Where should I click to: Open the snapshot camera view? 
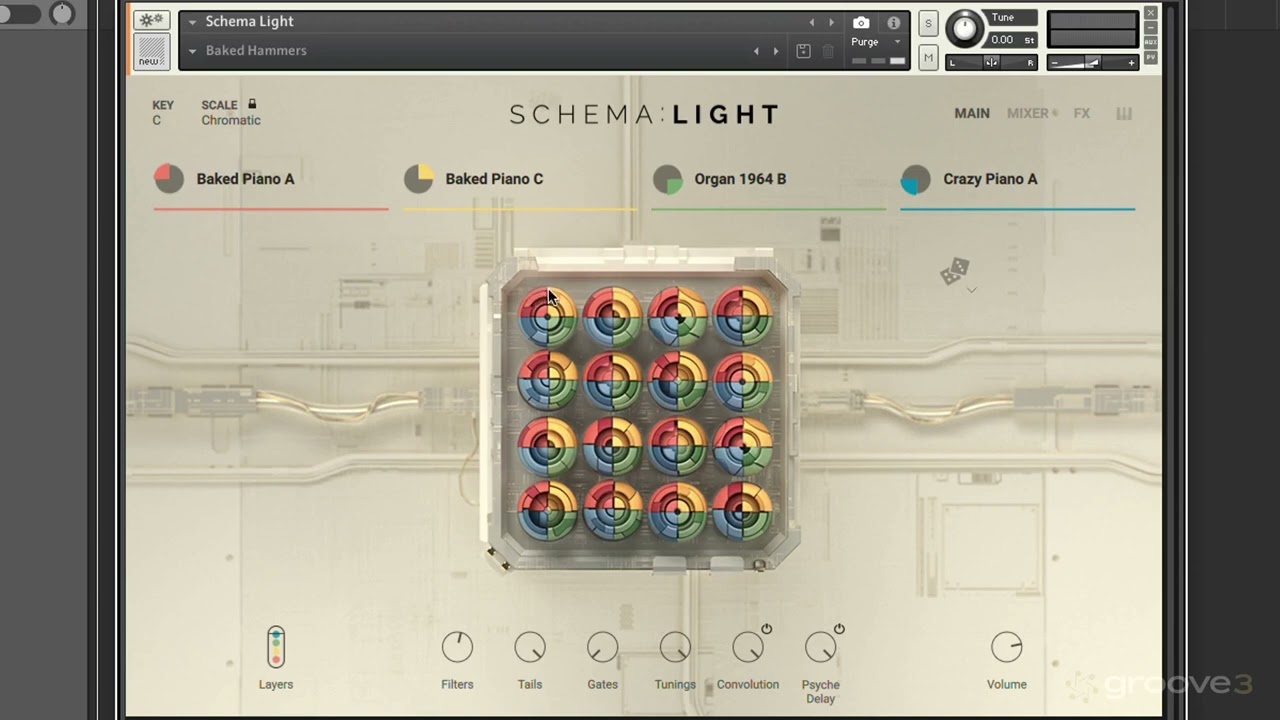[861, 22]
